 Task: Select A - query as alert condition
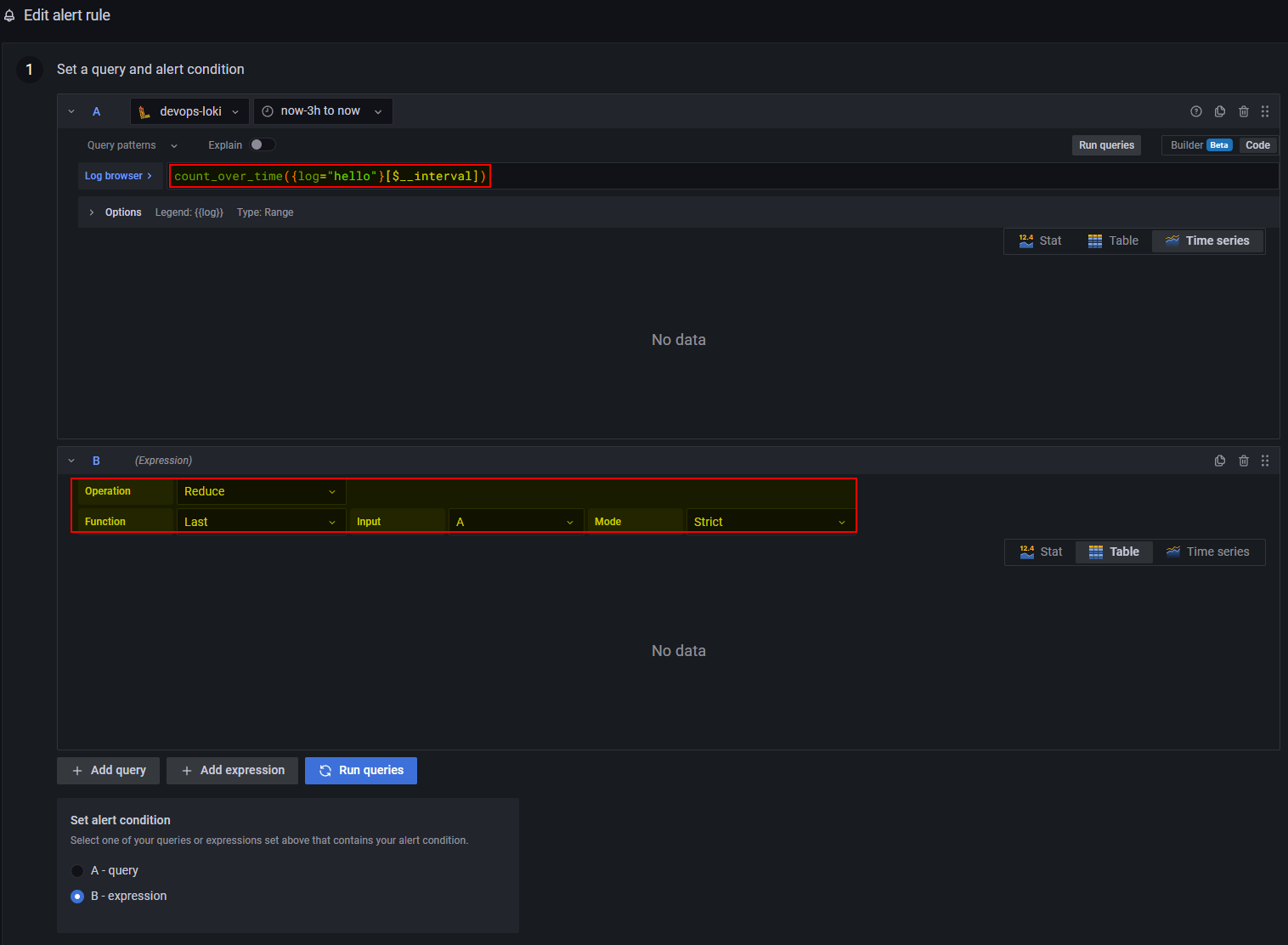pos(77,871)
